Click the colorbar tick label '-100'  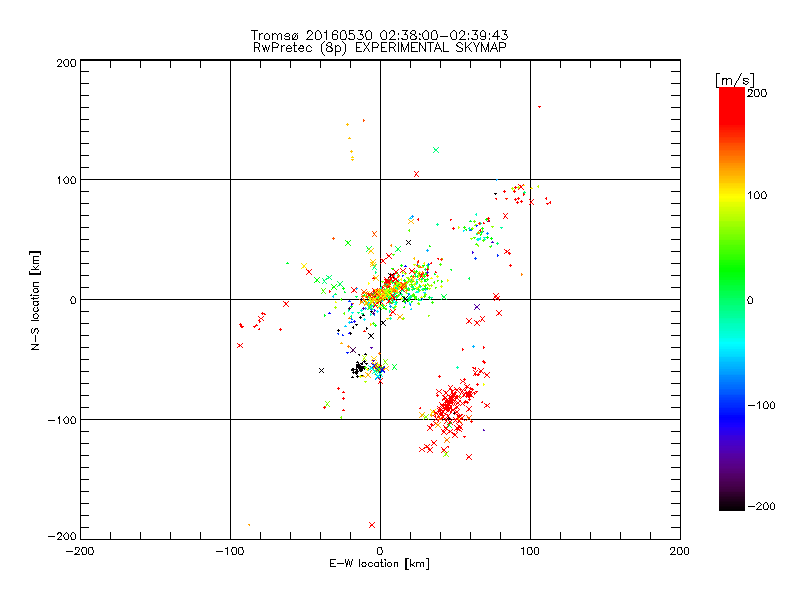761,405
